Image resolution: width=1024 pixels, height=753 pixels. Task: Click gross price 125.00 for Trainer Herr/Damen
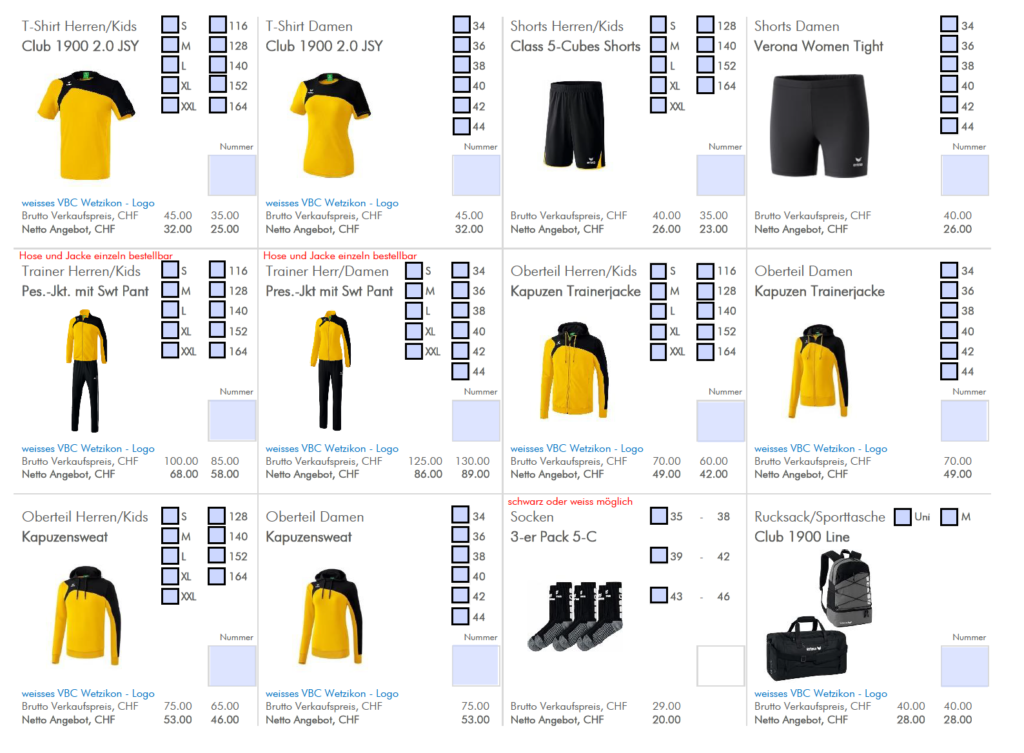point(425,461)
